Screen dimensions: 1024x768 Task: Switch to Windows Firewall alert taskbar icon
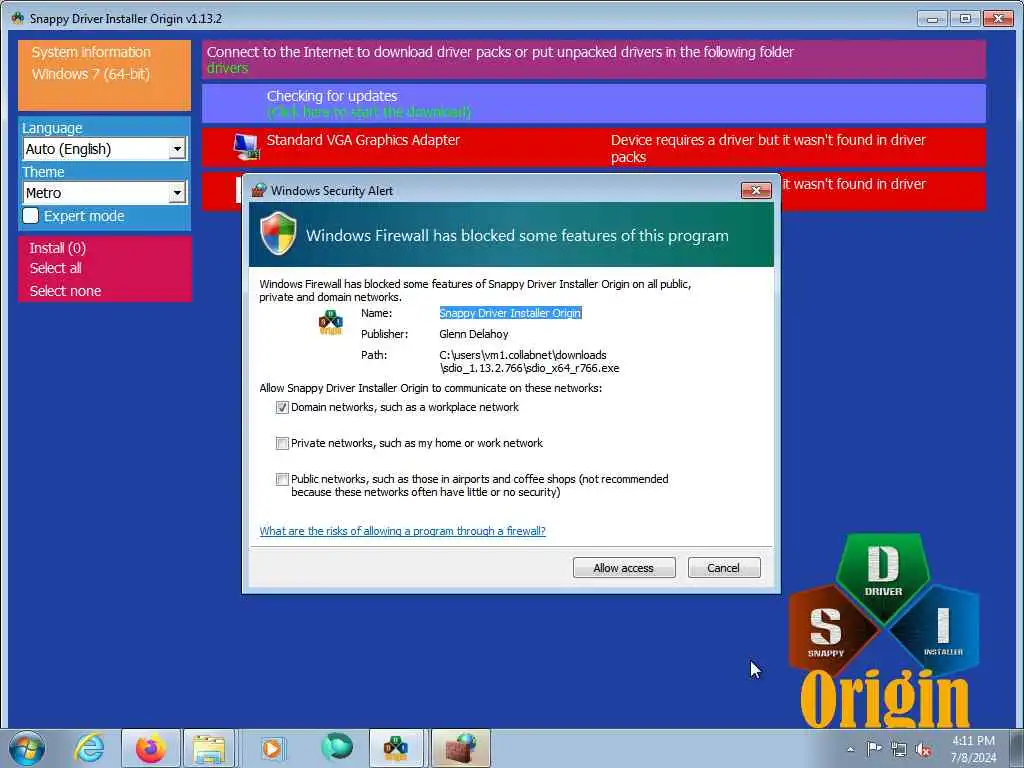coord(461,748)
